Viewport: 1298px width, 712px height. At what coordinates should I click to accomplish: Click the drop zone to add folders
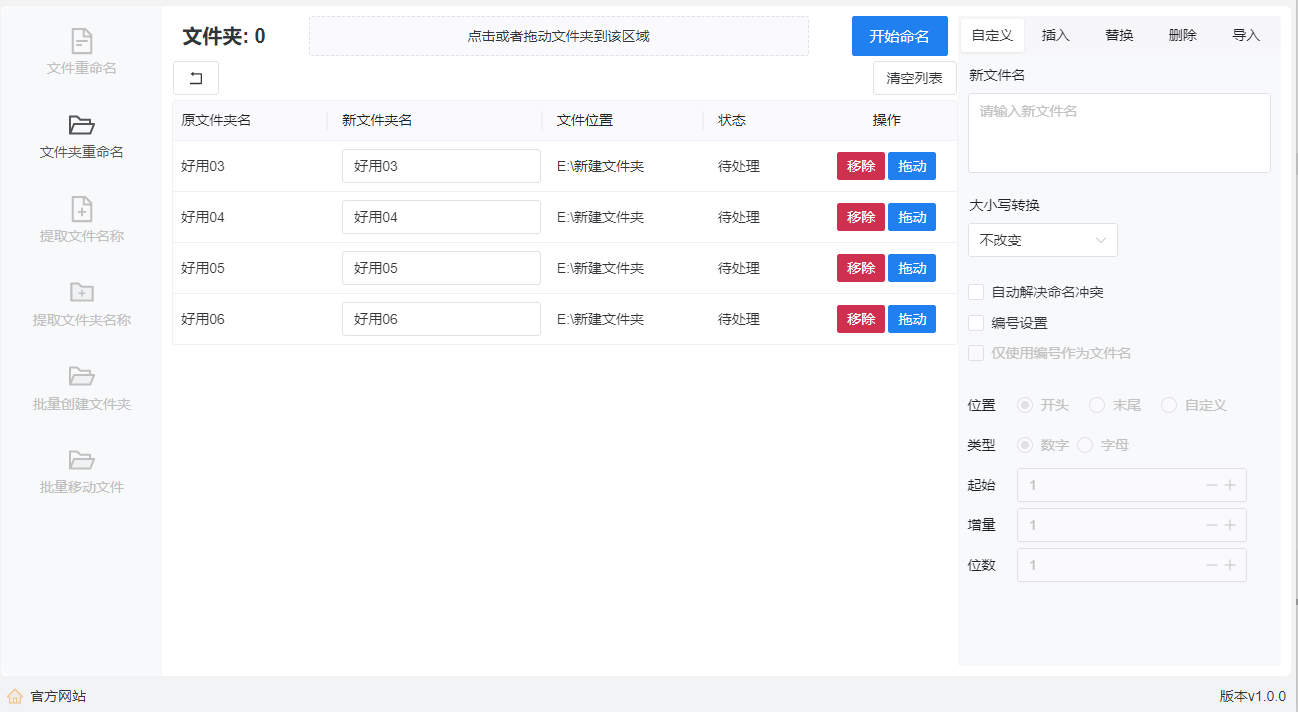click(x=558, y=36)
